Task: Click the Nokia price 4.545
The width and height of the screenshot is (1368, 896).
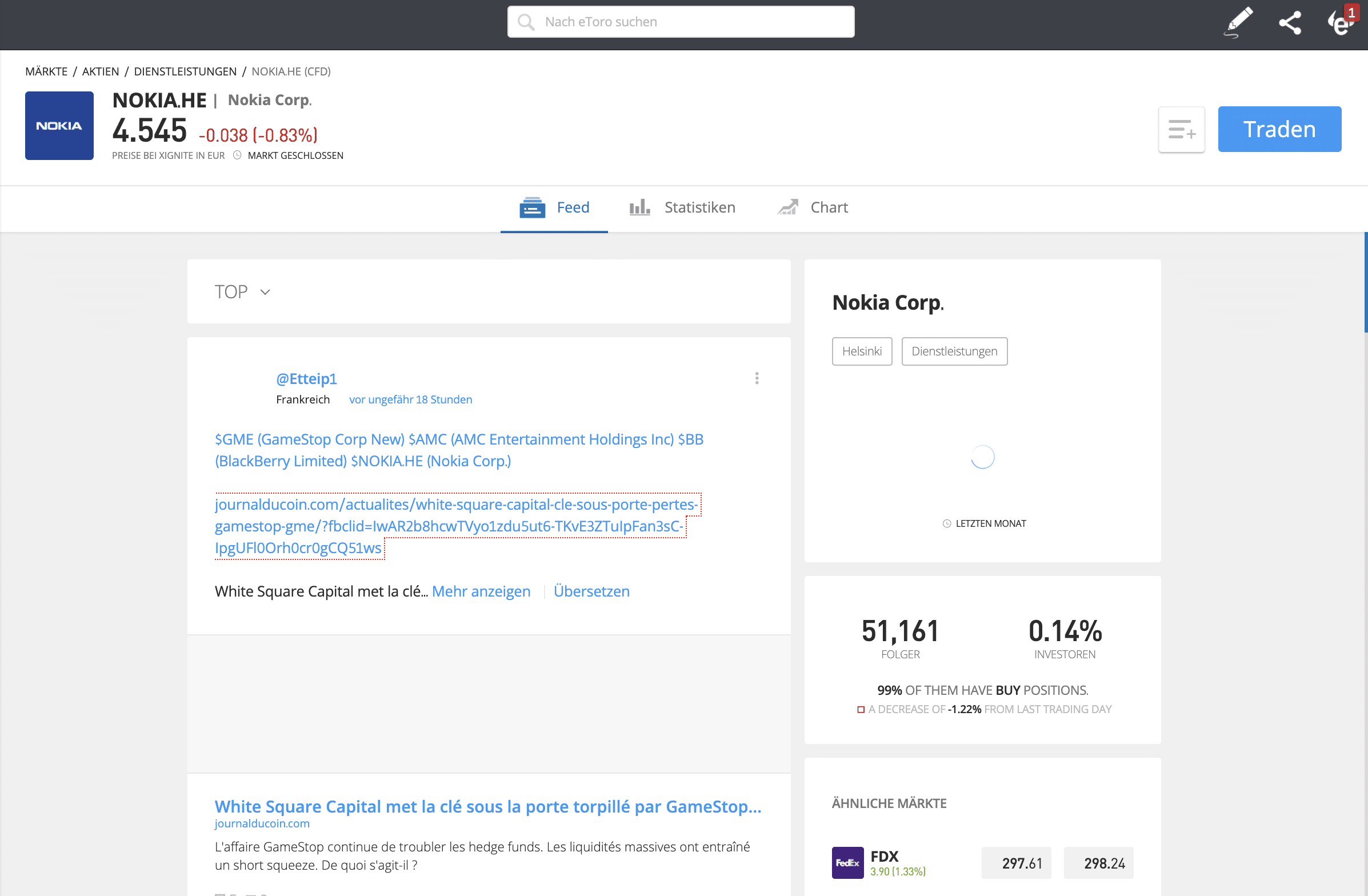Action: [150, 130]
